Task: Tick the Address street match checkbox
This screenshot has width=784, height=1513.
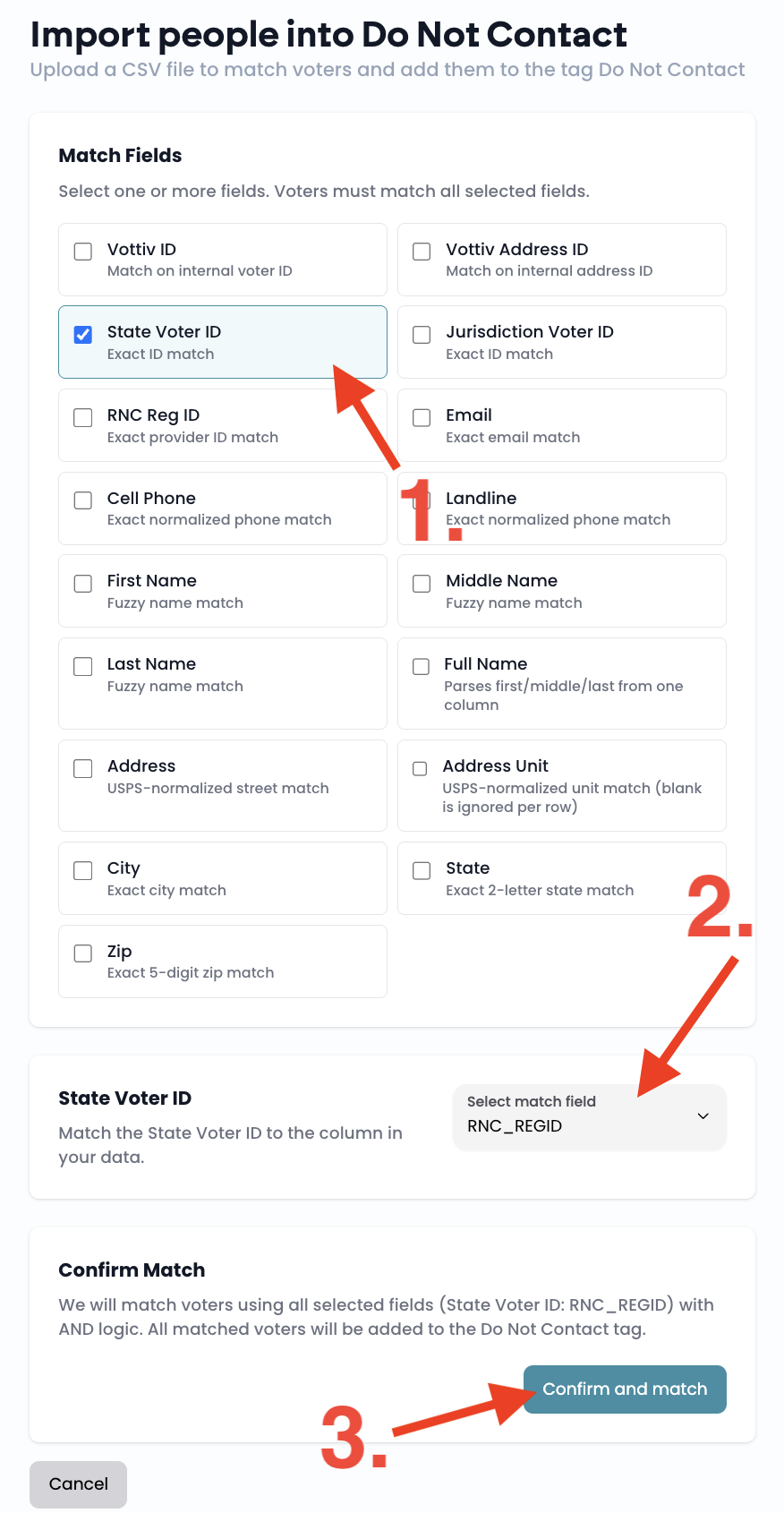Action: (83, 768)
